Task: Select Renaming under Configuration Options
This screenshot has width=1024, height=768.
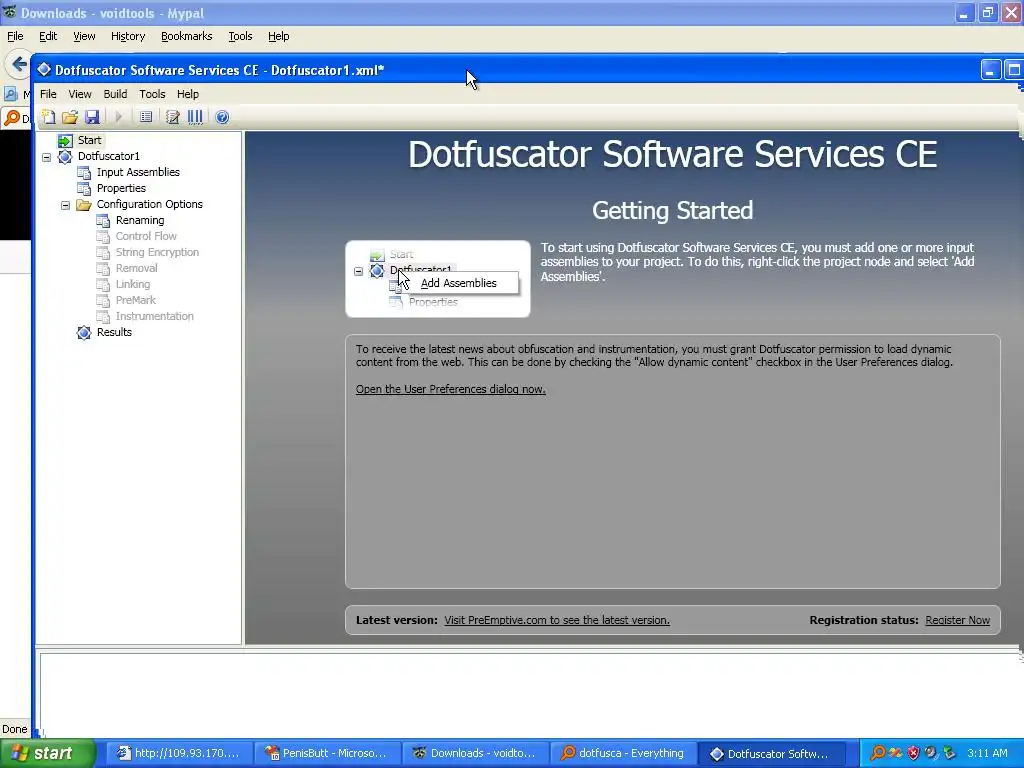Action: click(140, 221)
